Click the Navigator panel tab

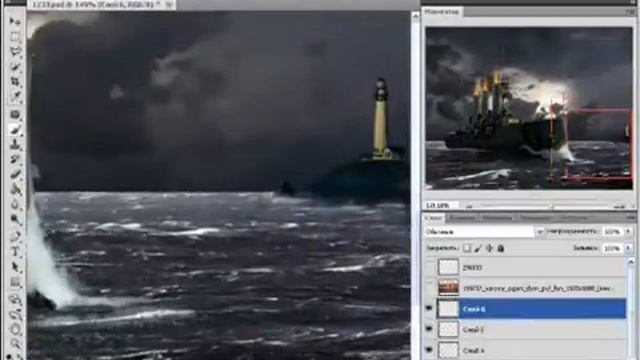pyautogui.click(x=442, y=12)
